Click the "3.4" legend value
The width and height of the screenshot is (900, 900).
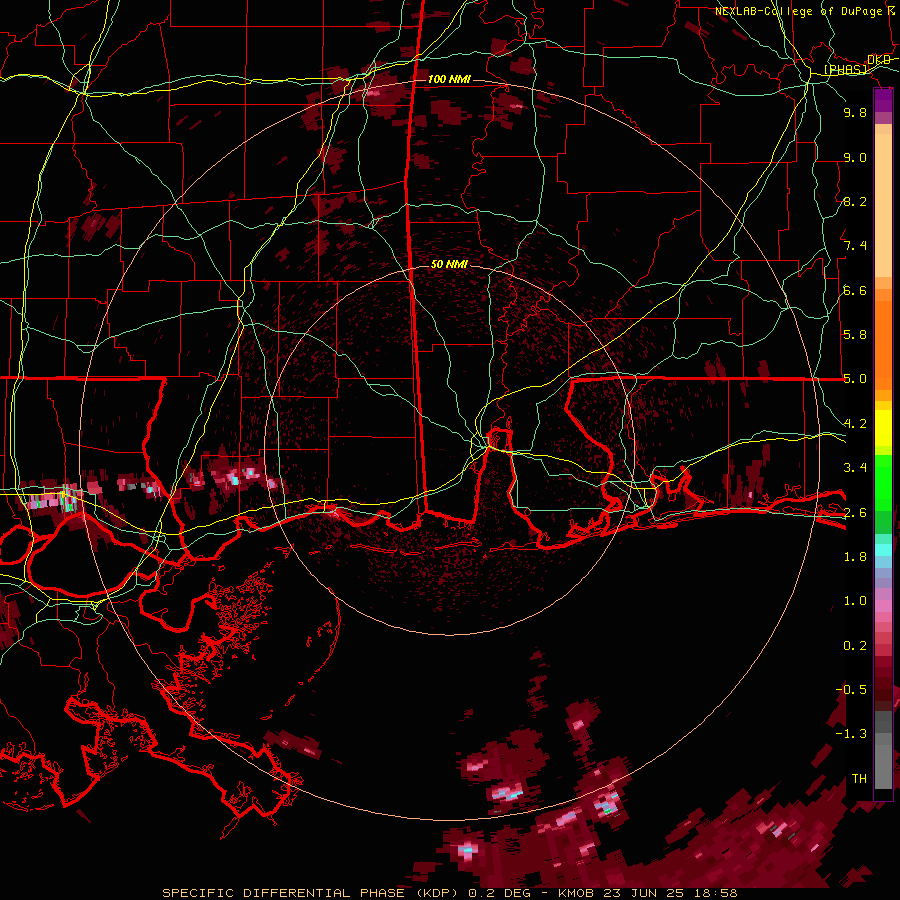855,468
